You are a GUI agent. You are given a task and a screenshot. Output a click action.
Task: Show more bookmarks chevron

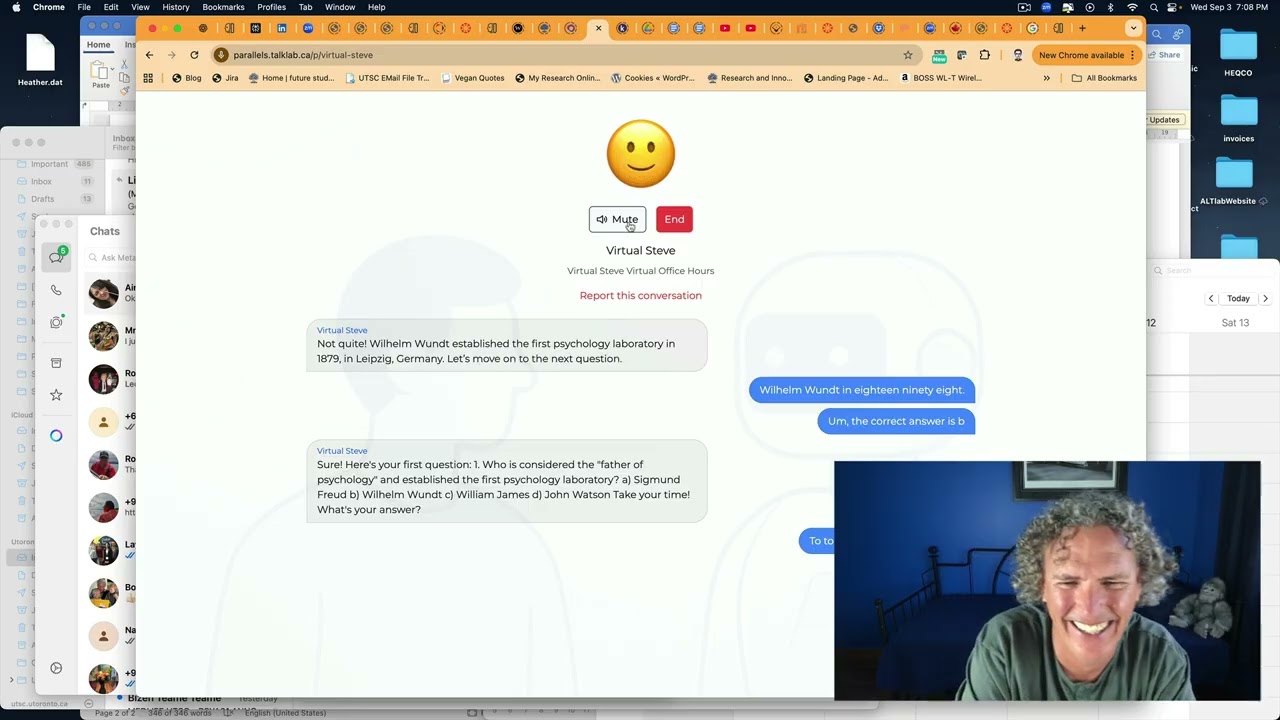[1047, 78]
